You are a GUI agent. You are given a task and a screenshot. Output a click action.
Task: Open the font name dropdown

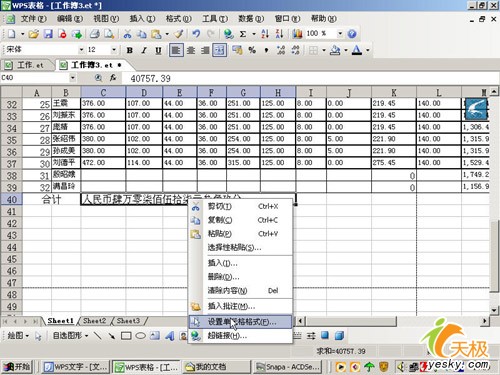(81, 50)
